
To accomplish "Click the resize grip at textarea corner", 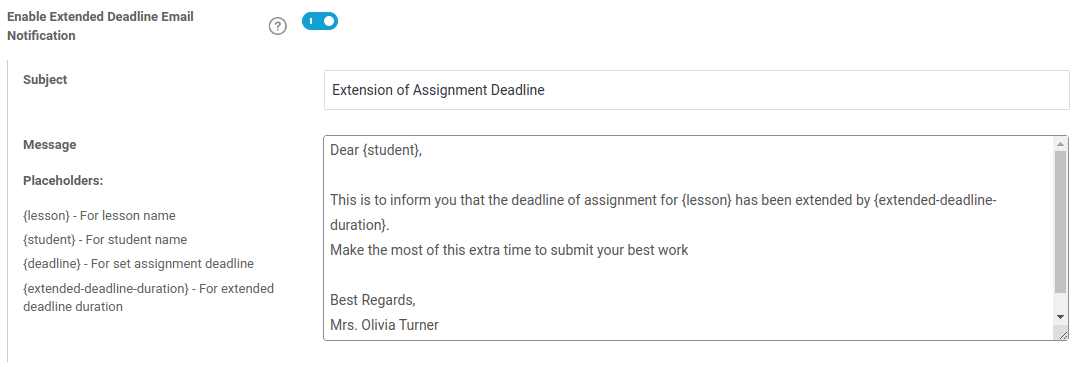I will coord(1063,335).
